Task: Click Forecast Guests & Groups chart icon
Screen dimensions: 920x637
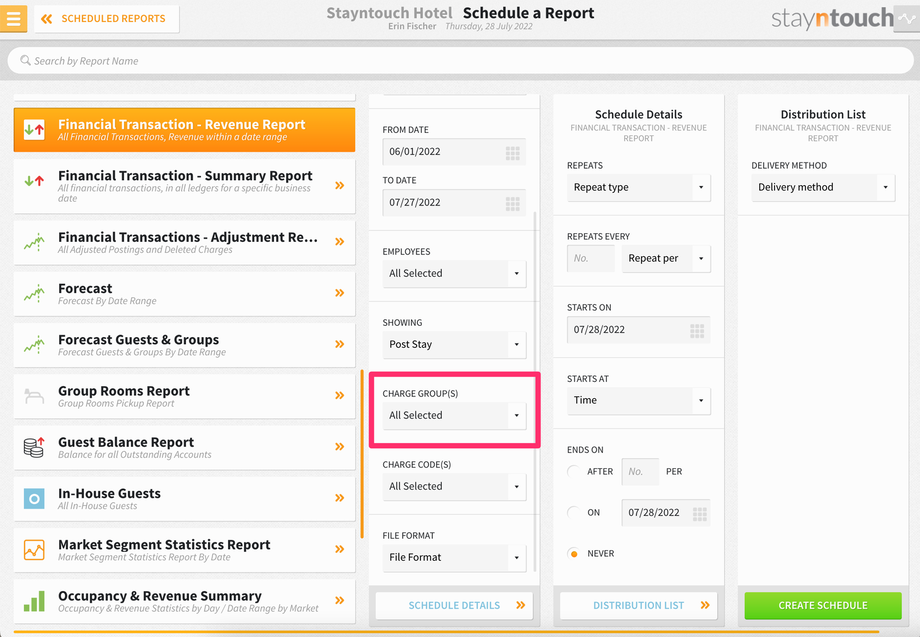Action: click(x=34, y=344)
